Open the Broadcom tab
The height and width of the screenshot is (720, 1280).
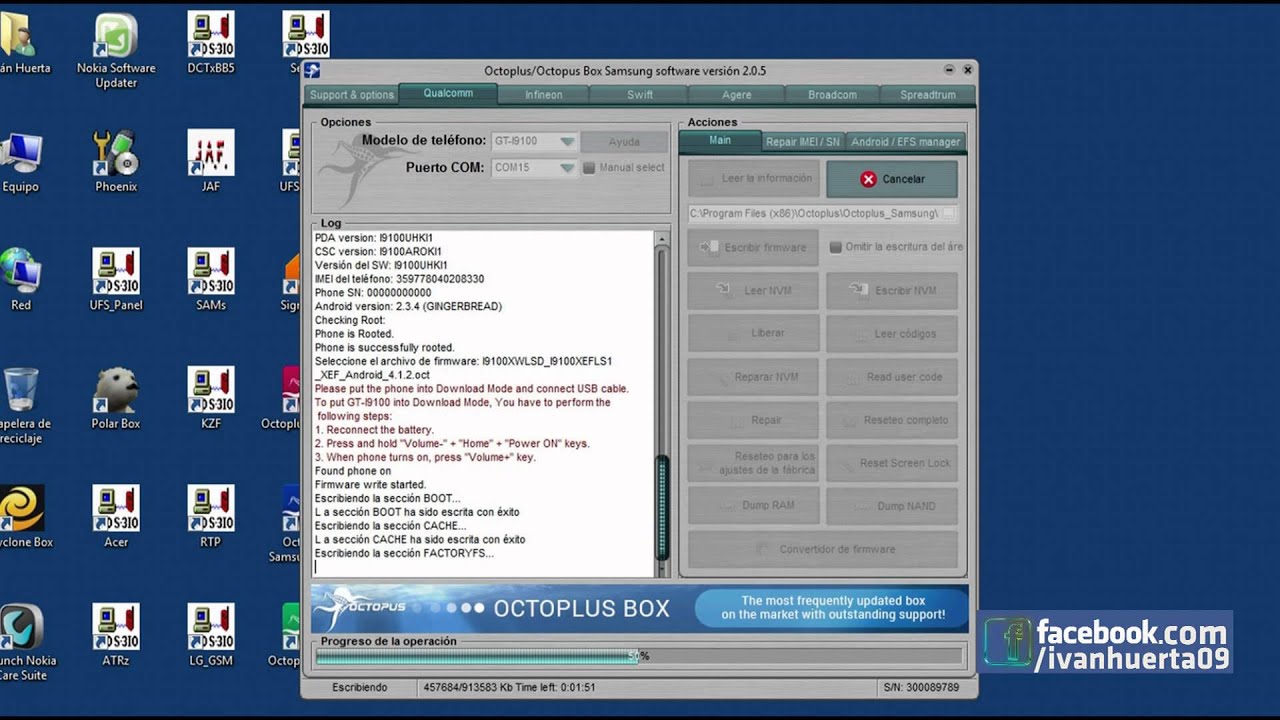coord(833,95)
